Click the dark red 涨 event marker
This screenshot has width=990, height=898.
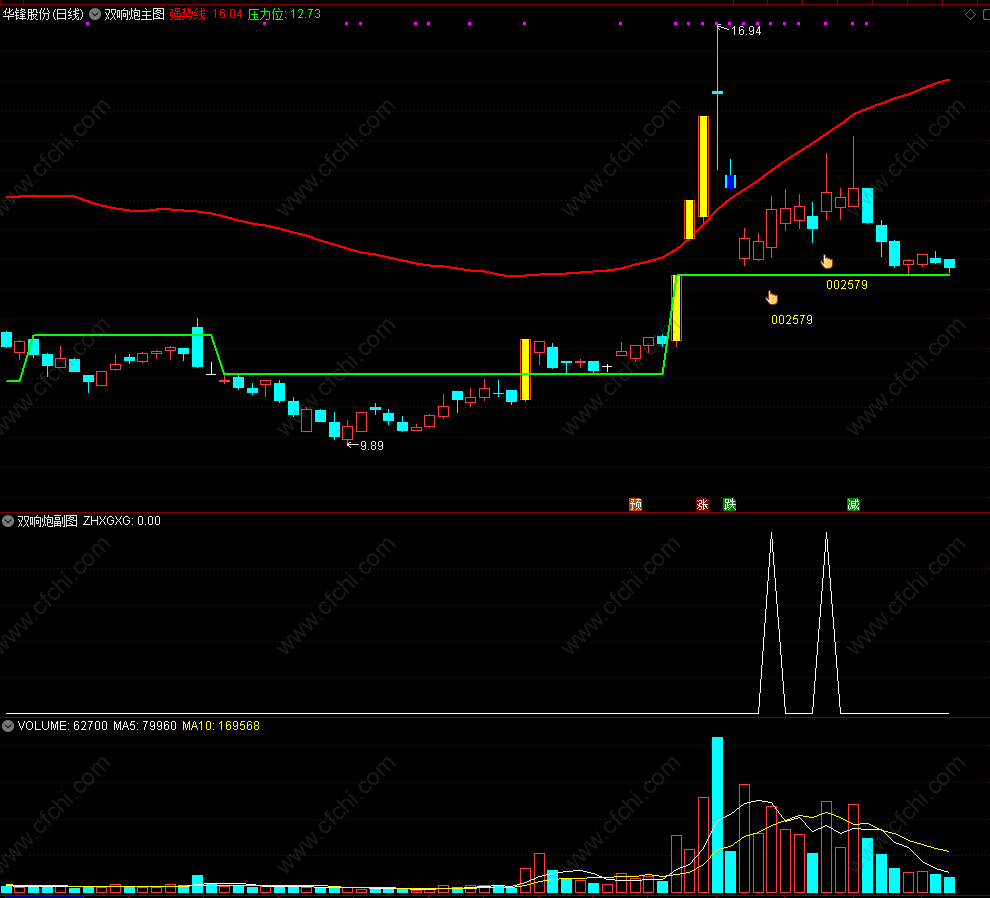[x=702, y=504]
